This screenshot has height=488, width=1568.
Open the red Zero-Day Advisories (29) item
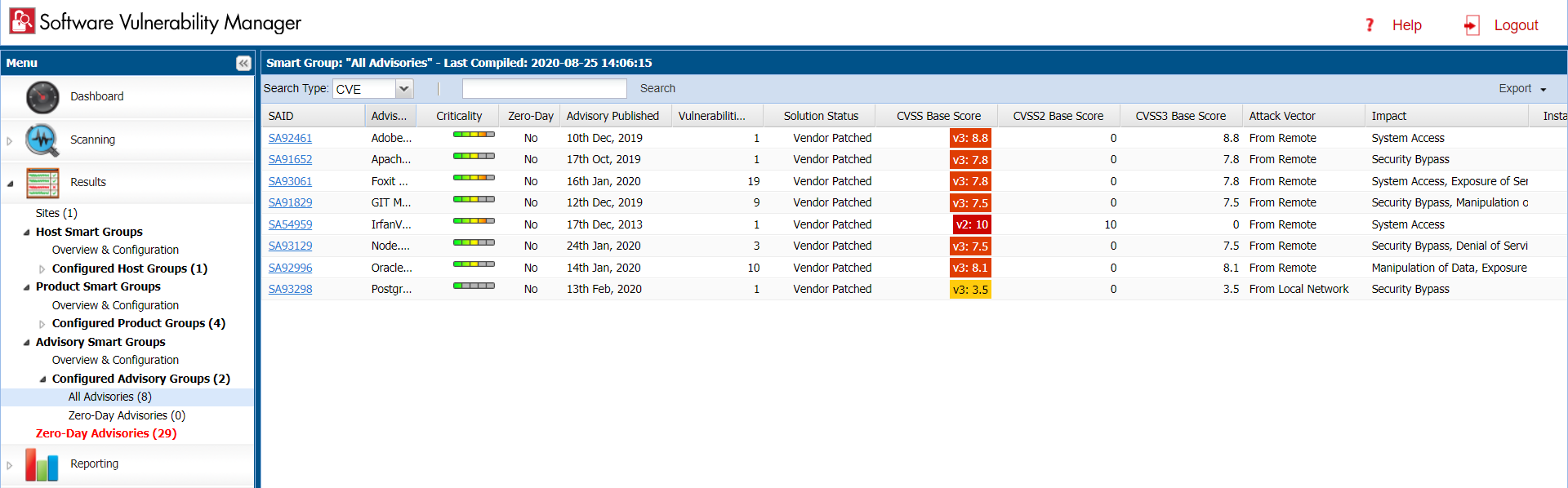coord(106,433)
